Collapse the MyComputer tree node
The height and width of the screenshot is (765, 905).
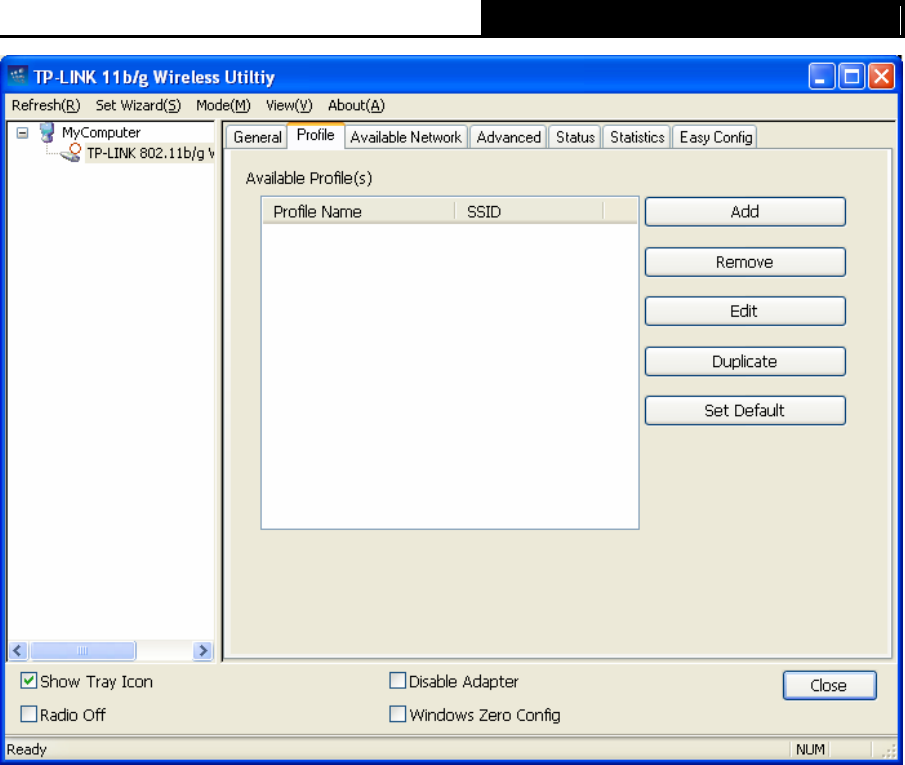pyautogui.click(x=22, y=133)
